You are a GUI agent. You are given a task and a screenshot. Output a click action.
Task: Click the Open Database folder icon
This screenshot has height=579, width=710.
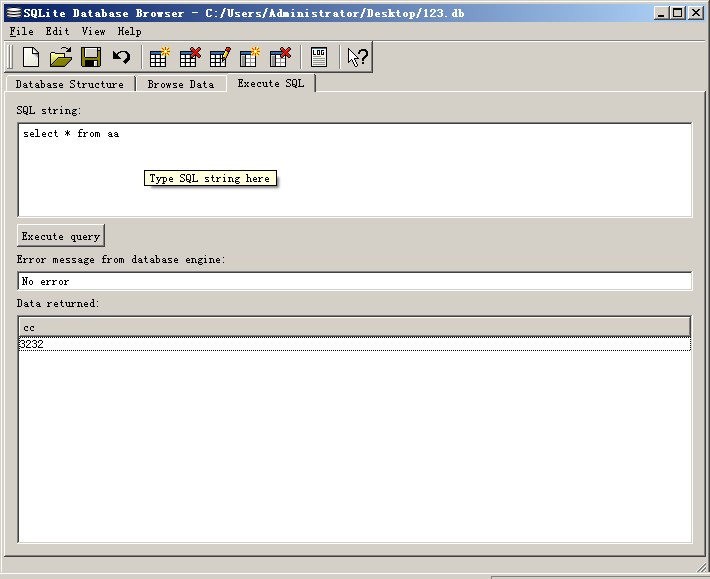click(61, 57)
